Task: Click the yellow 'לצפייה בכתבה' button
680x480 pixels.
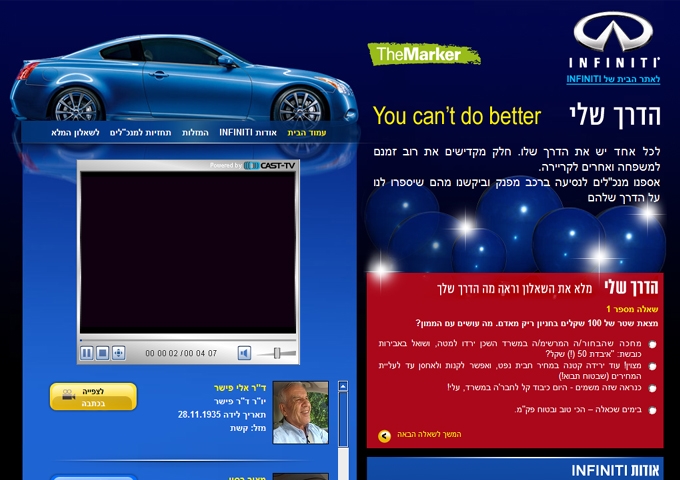Action: 93,396
